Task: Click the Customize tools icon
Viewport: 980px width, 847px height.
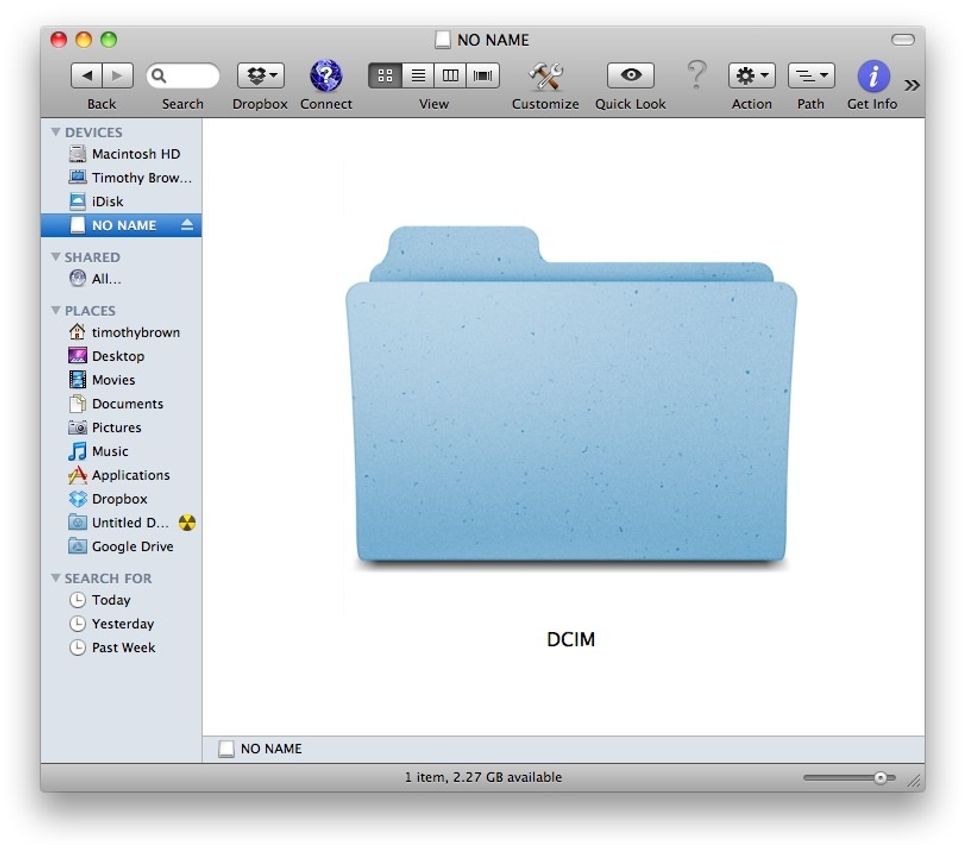Action: click(x=545, y=75)
